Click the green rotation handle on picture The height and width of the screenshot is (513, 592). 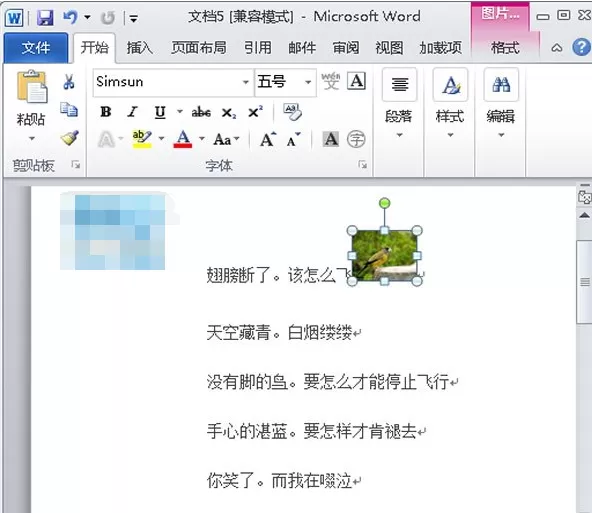coord(384,203)
